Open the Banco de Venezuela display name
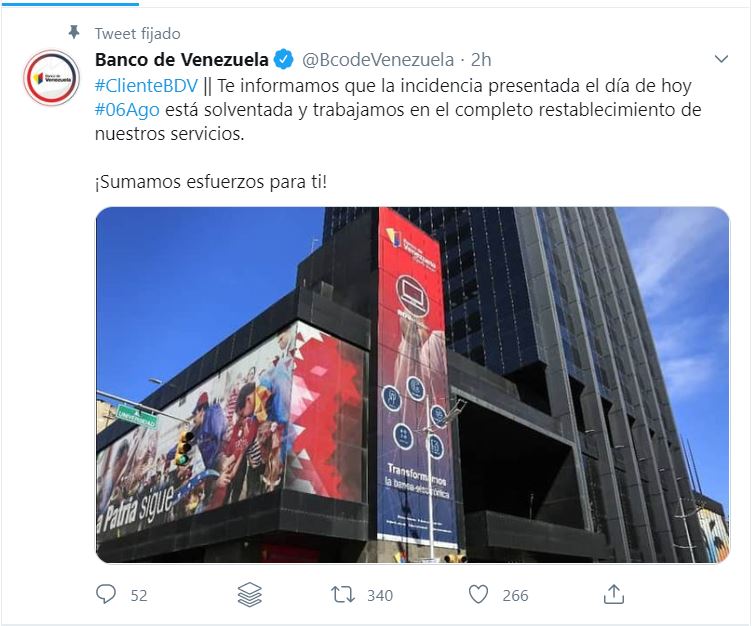The image size is (752, 626). pyautogui.click(x=182, y=60)
